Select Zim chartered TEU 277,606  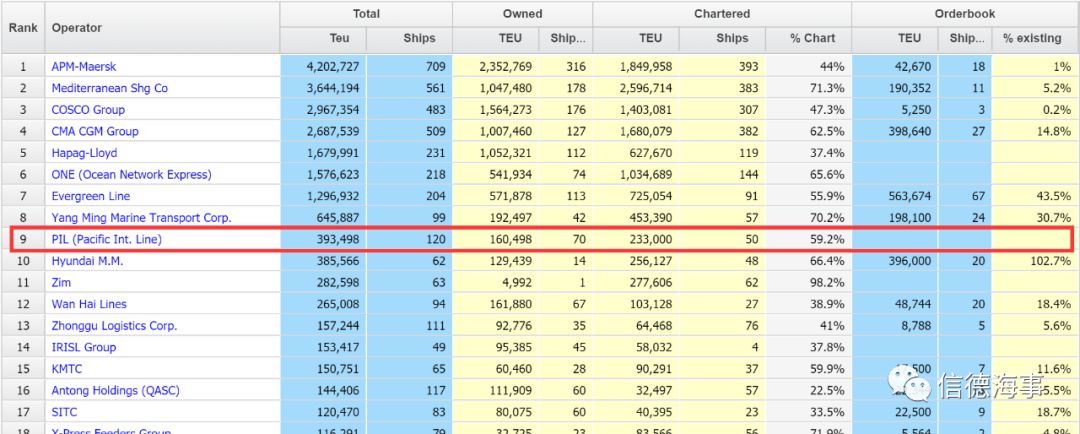[651, 282]
